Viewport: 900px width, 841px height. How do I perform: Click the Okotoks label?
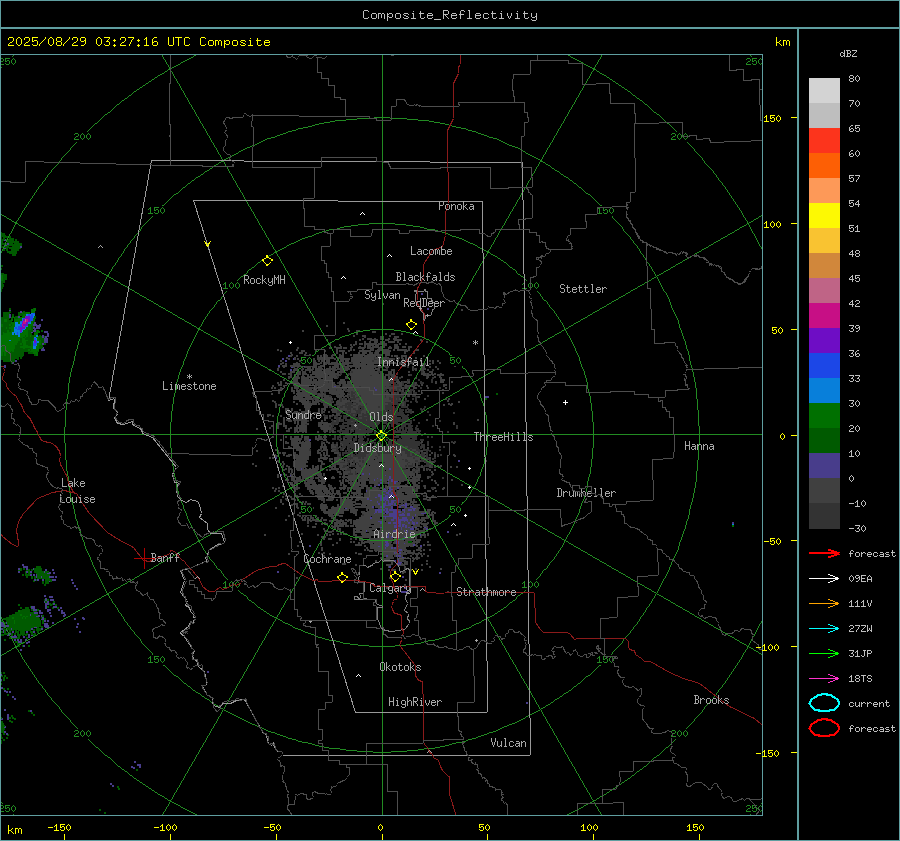pyautogui.click(x=400, y=667)
